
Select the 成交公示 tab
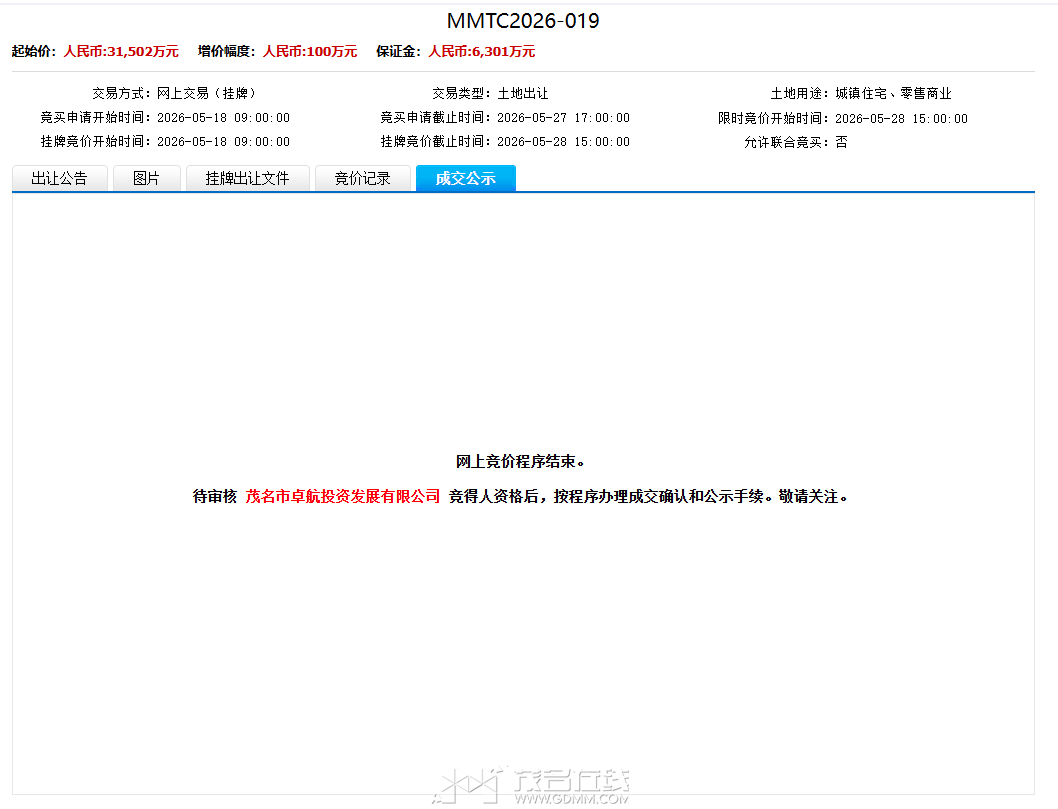(466, 178)
